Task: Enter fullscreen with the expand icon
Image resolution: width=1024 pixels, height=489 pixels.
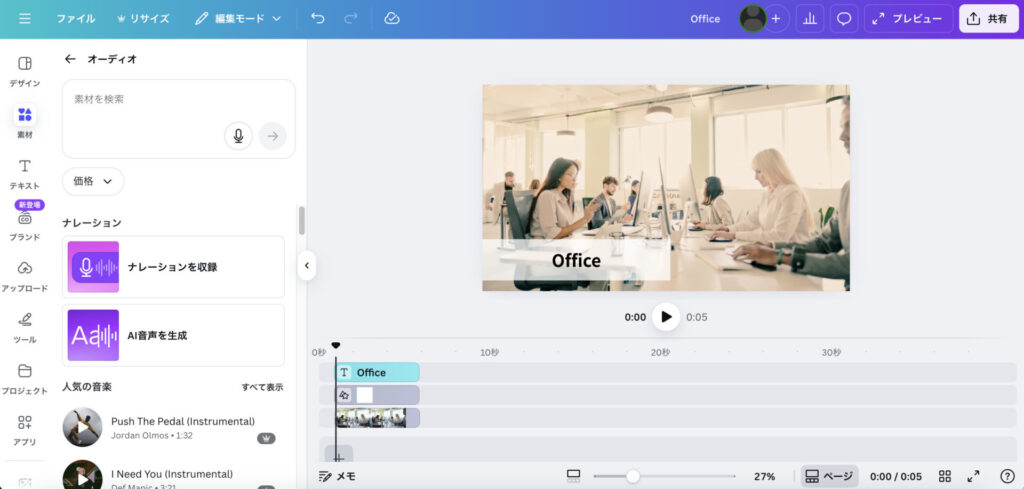Action: 974,476
